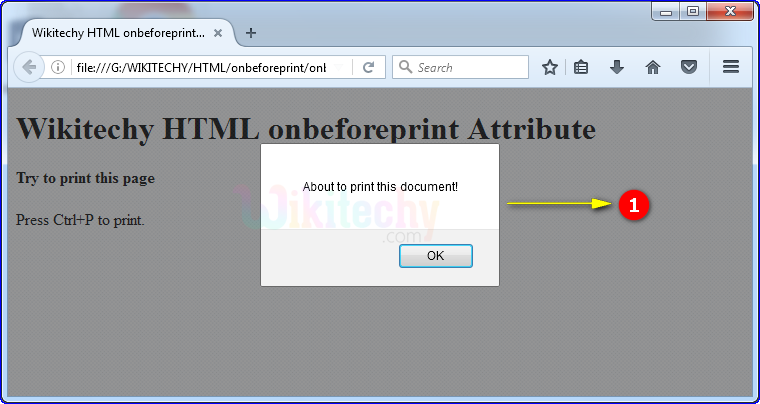
Task: Maximize the Firefox window
Action: point(693,11)
